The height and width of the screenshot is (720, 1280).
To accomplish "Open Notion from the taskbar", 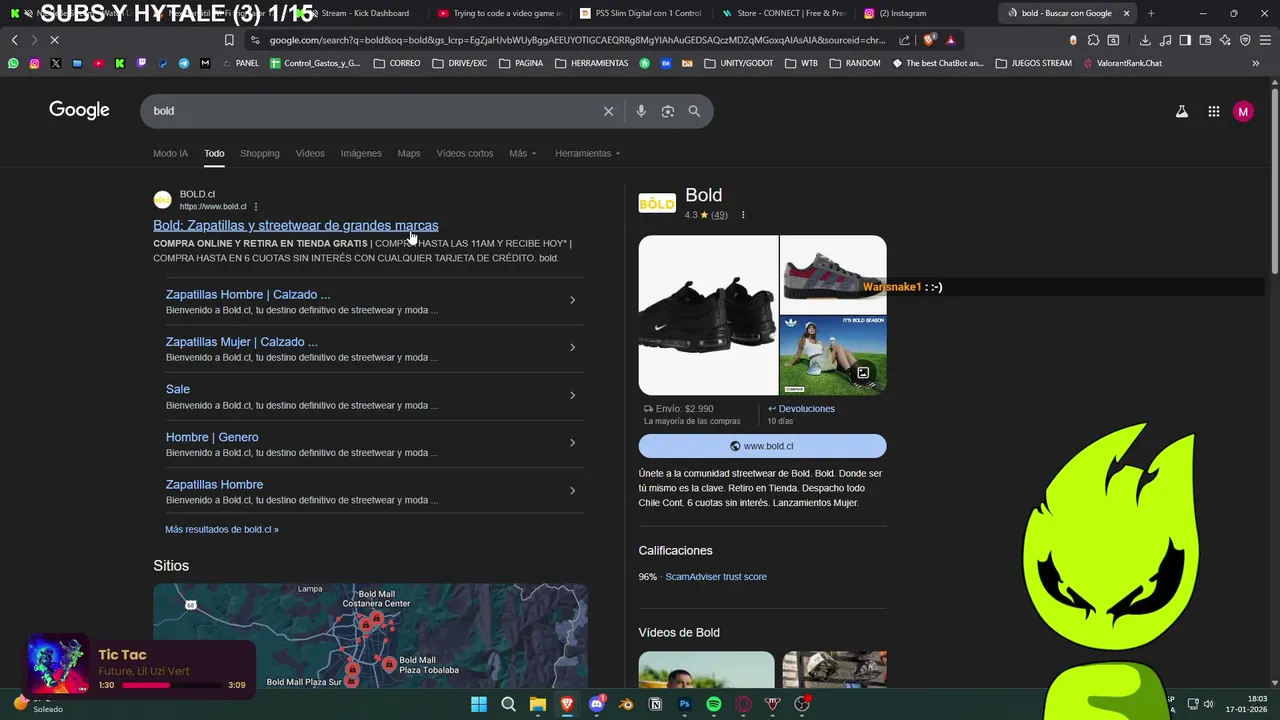I will coord(656,704).
